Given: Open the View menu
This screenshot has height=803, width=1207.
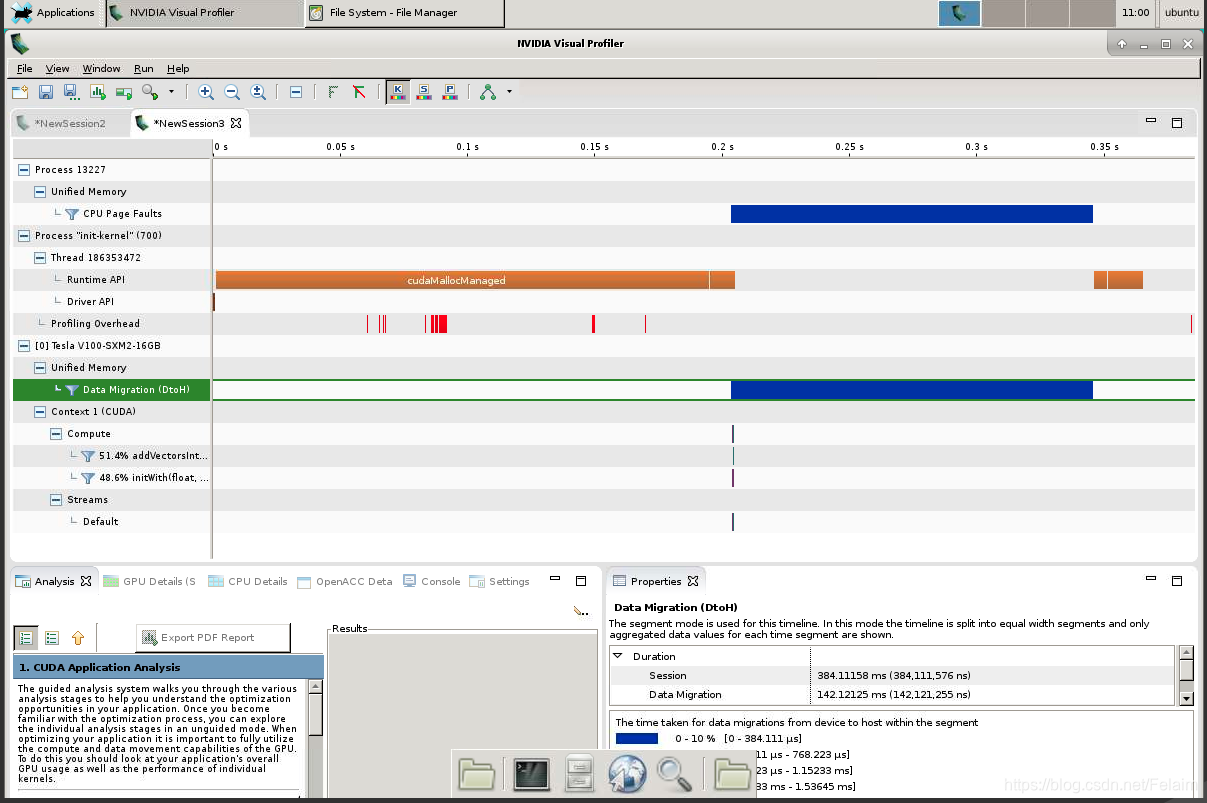Looking at the screenshot, I should click(x=58, y=68).
